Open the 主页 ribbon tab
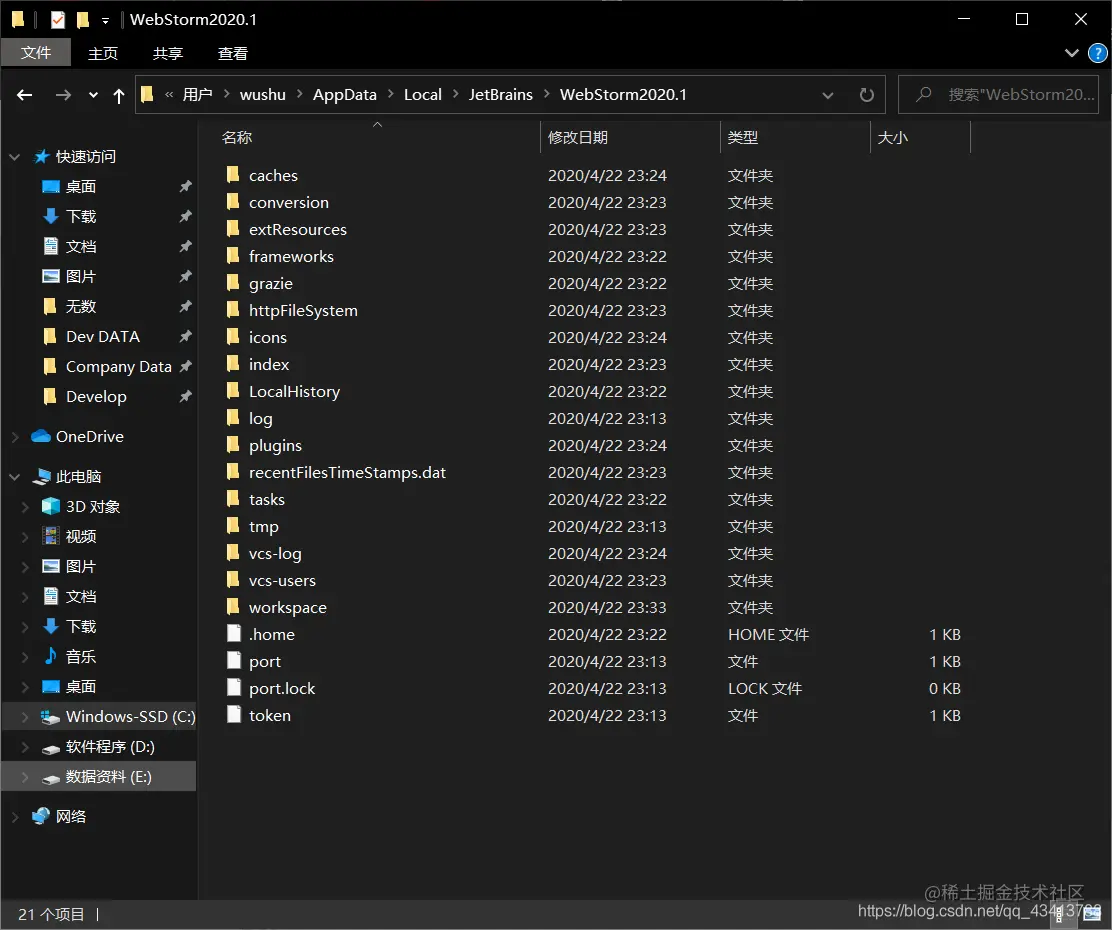This screenshot has height=930, width=1112. click(x=103, y=53)
